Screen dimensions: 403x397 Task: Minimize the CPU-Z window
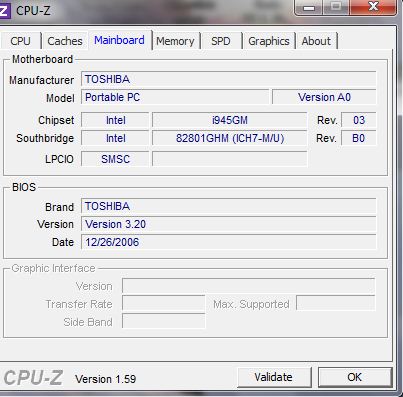pos(309,7)
